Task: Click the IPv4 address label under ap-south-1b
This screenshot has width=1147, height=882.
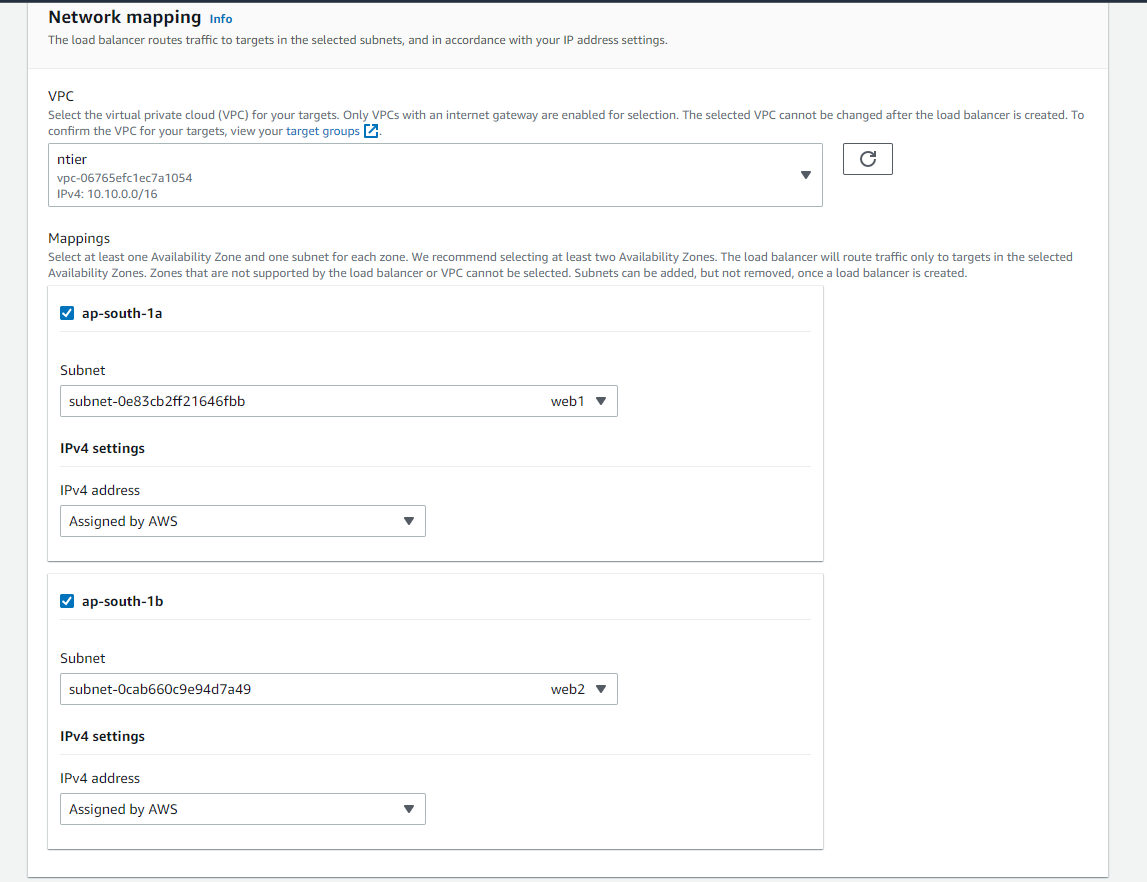Action: 100,778
